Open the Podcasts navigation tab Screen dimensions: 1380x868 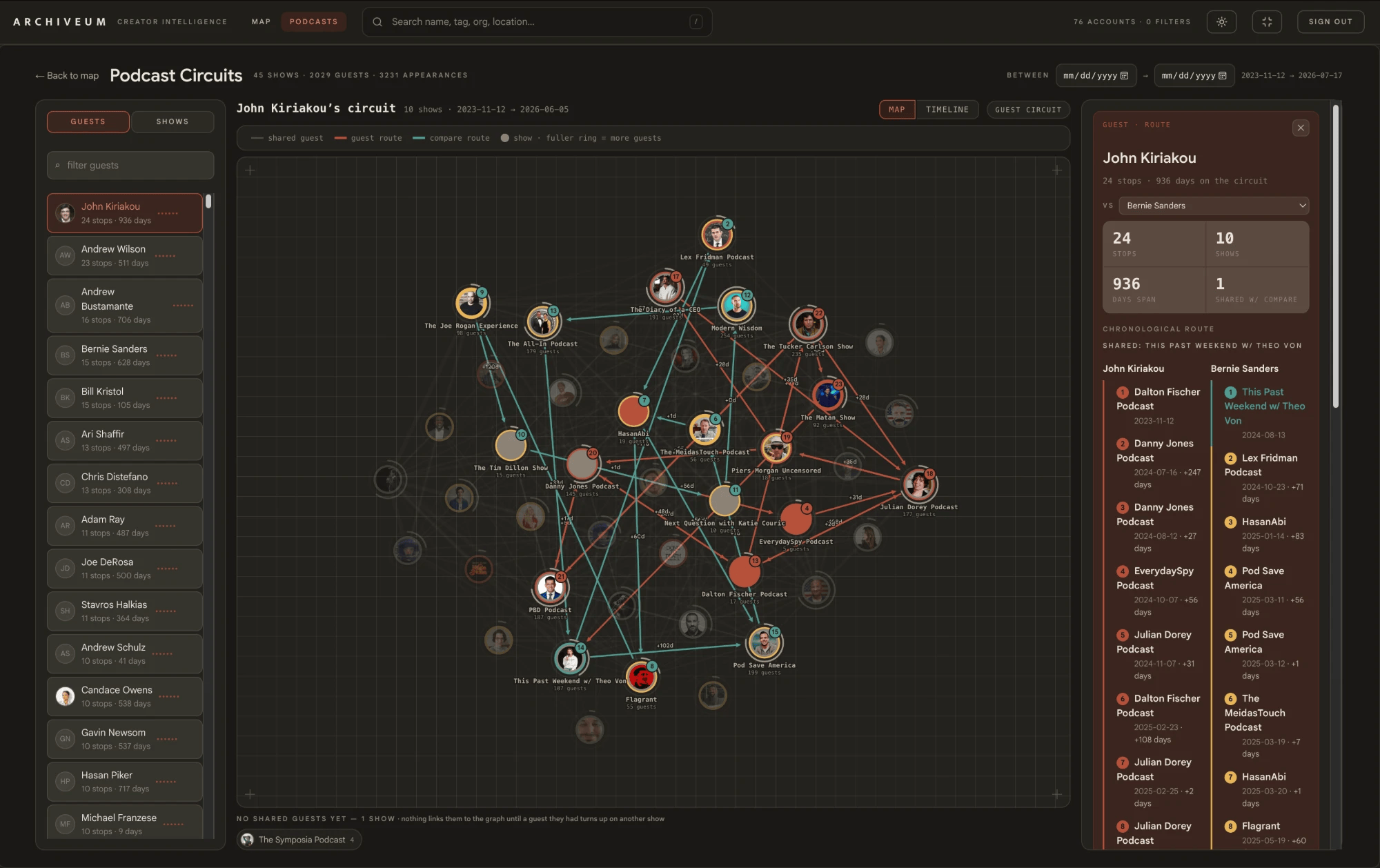(x=314, y=22)
